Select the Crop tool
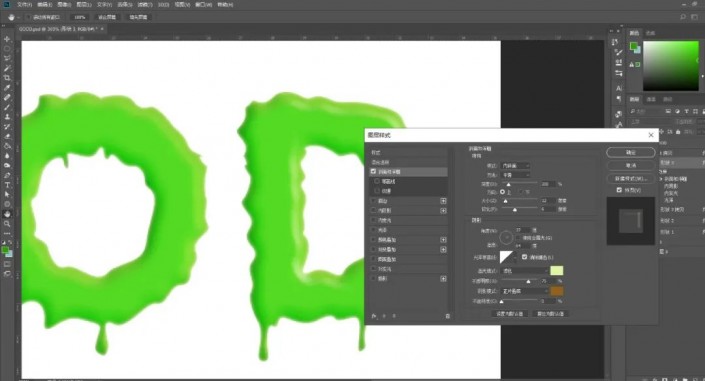 click(x=7, y=78)
